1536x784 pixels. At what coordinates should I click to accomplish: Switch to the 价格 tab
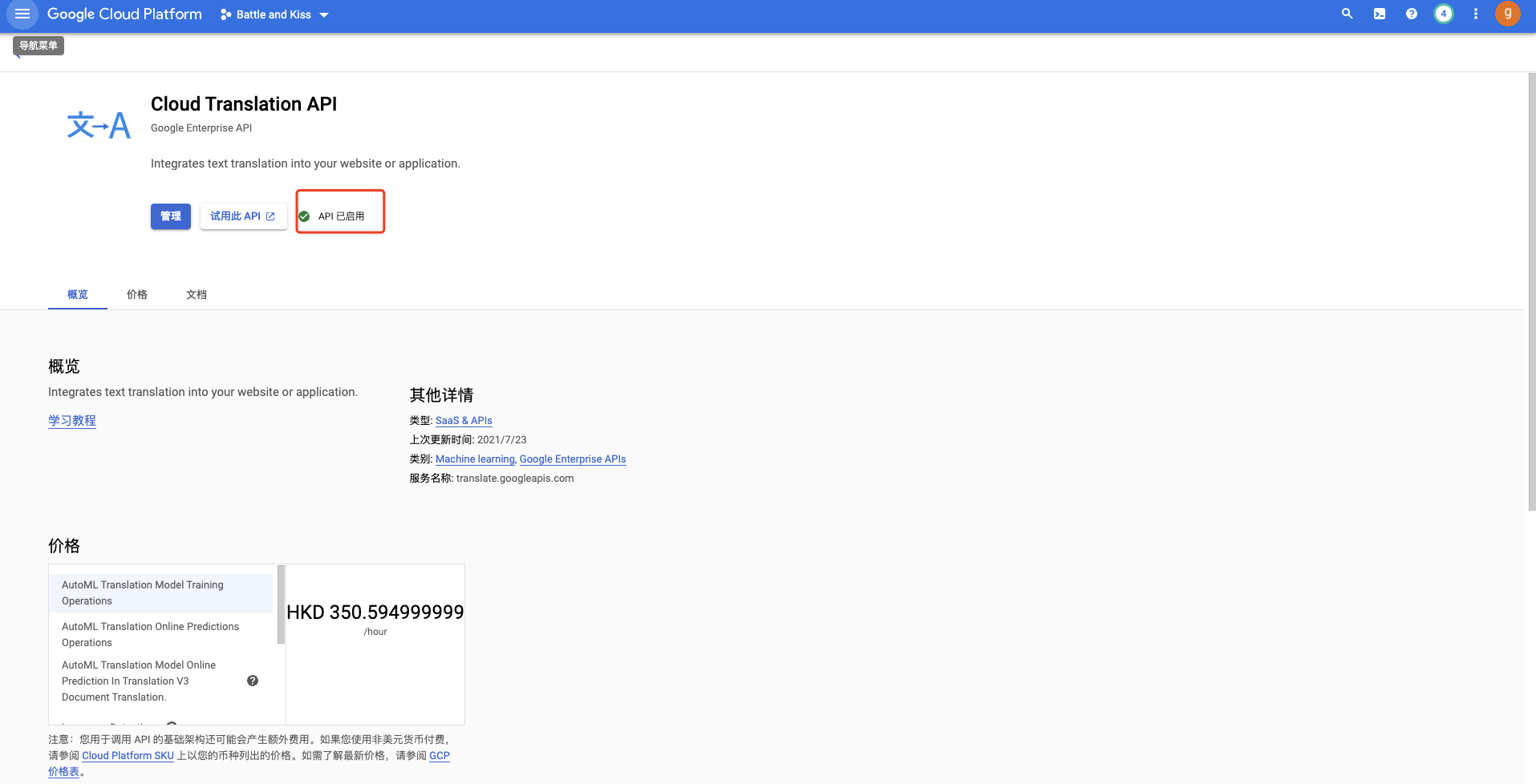pyautogui.click(x=137, y=295)
